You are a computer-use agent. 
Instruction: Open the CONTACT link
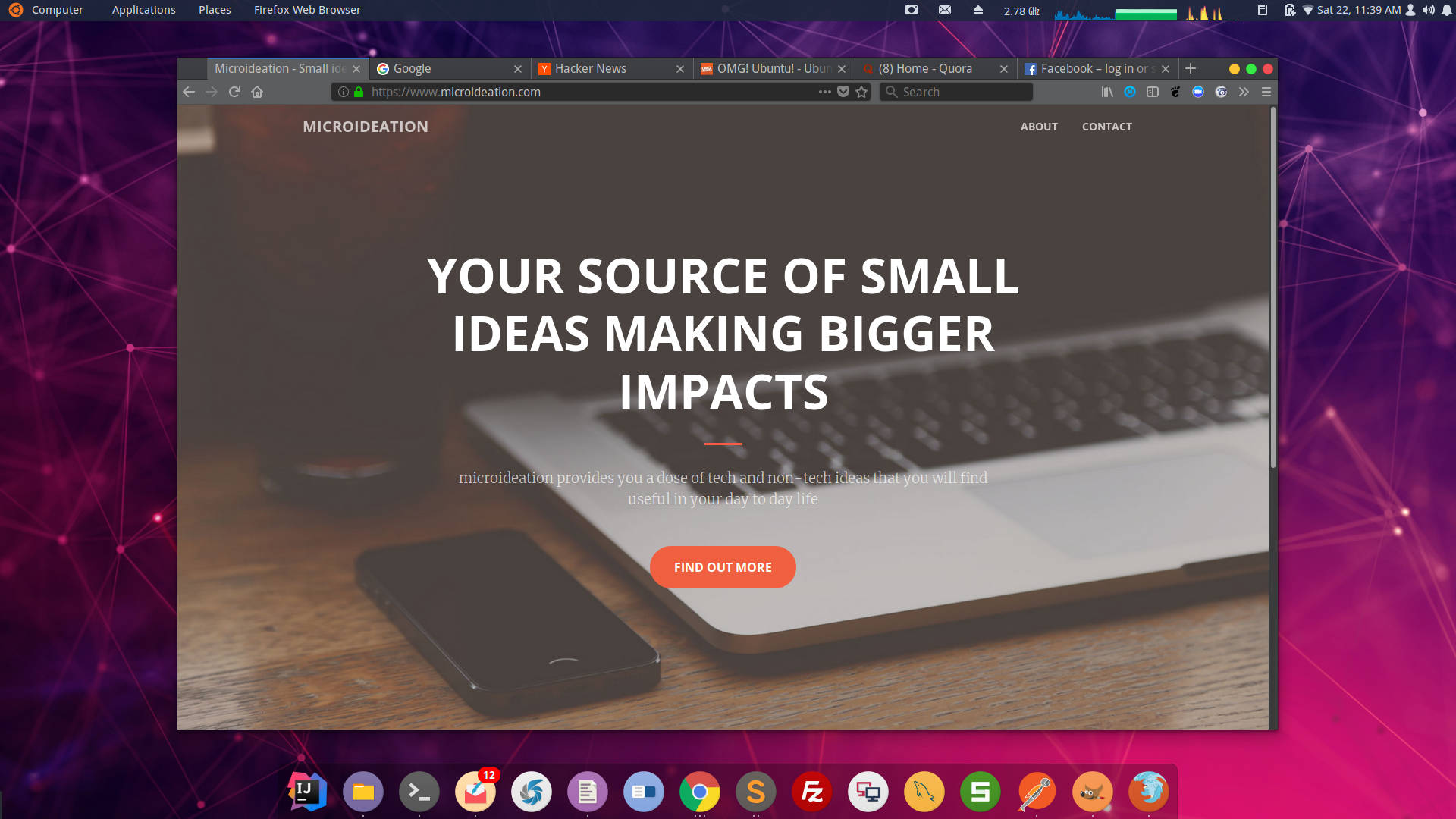pos(1107,127)
